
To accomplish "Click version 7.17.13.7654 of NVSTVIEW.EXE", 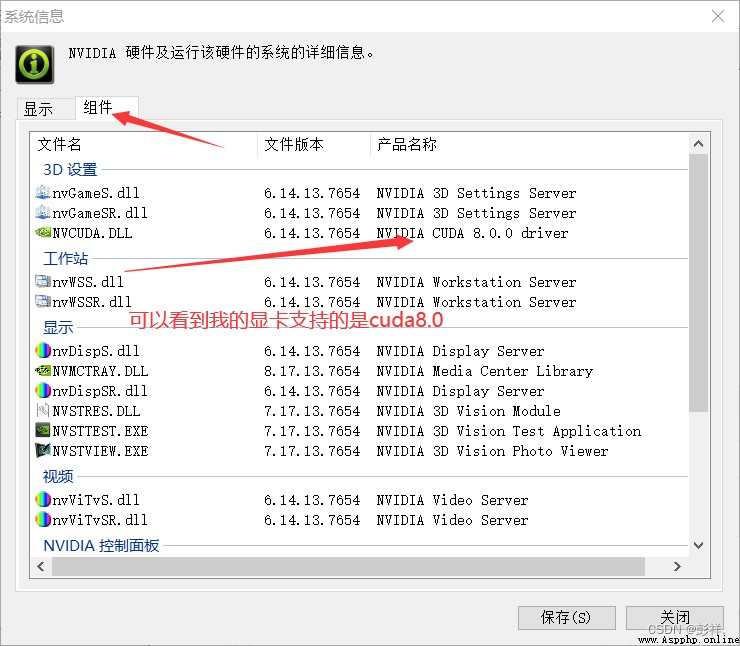I will click(312, 452).
